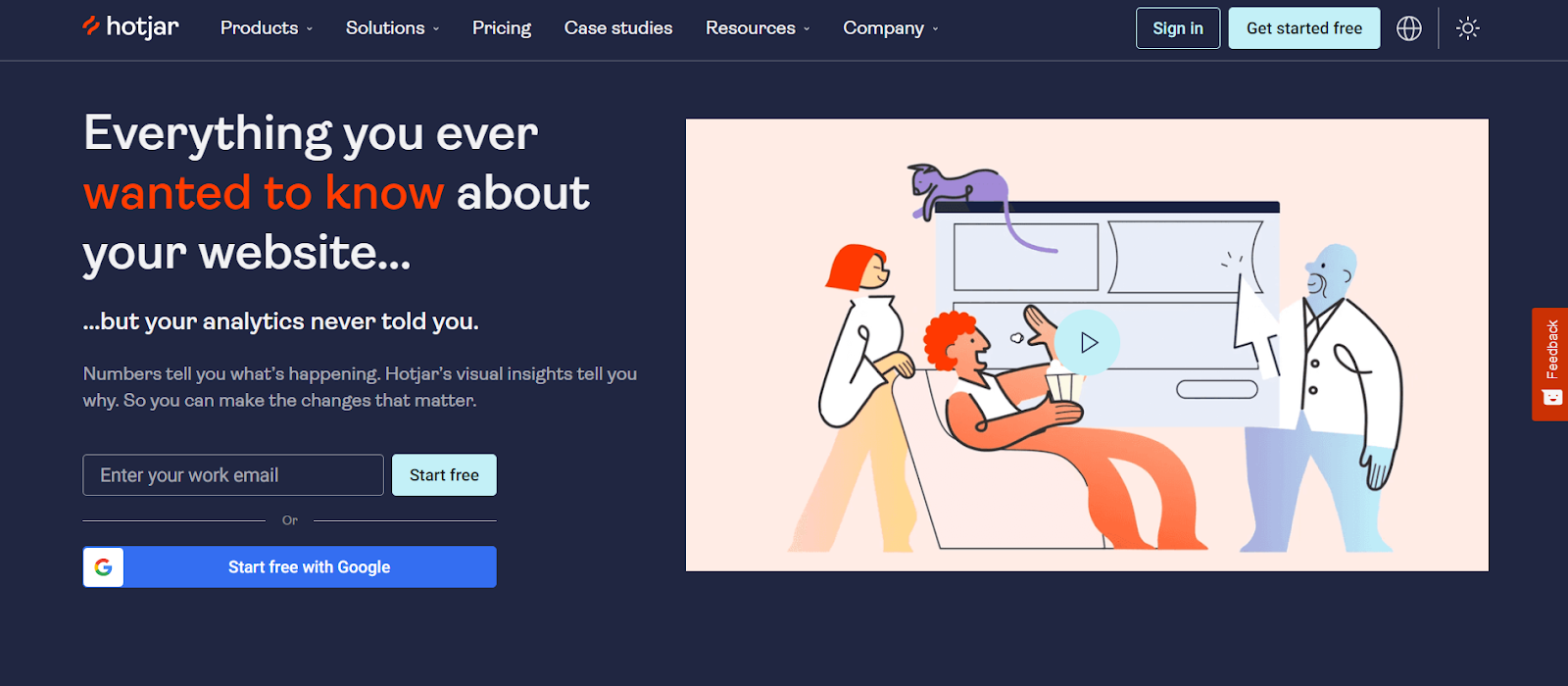The image size is (1568, 686).
Task: Play the video using the play button
Action: pos(1088,343)
